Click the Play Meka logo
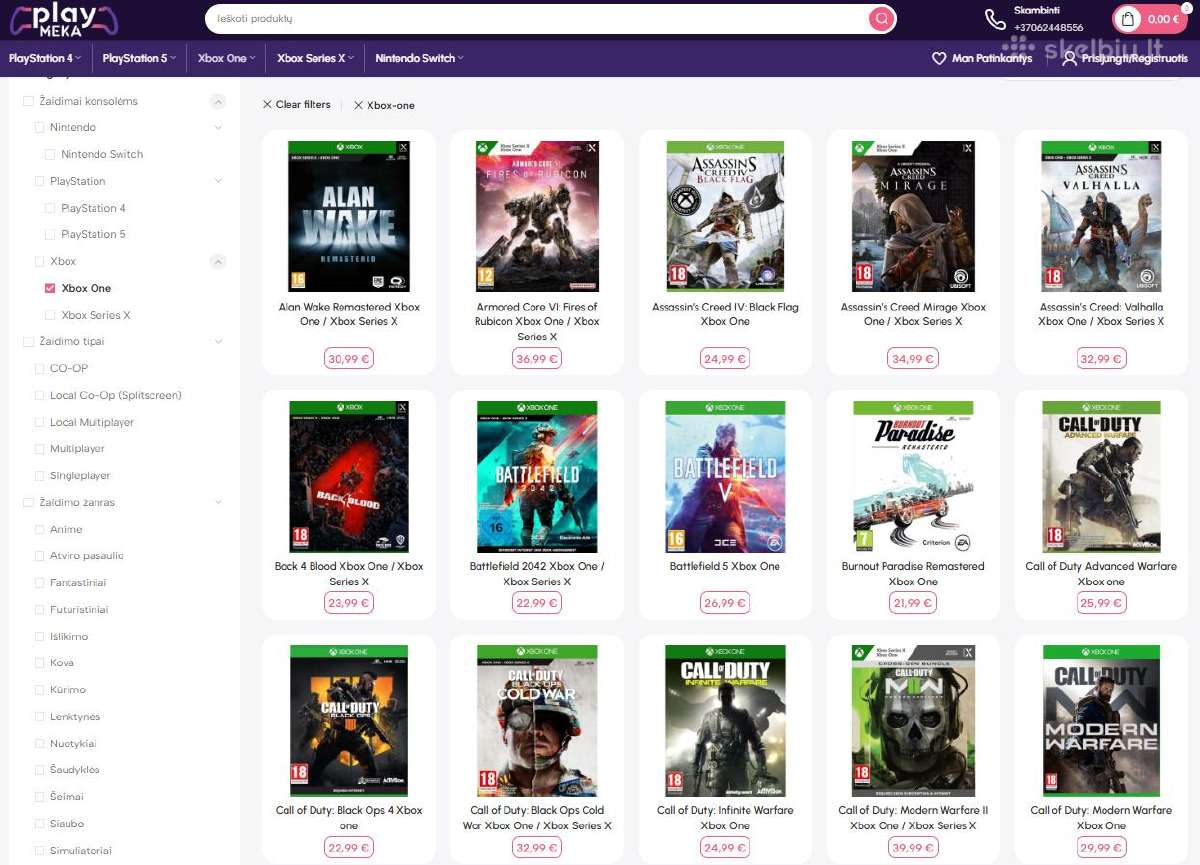Screen dimensions: 1200x865 coord(64,19)
